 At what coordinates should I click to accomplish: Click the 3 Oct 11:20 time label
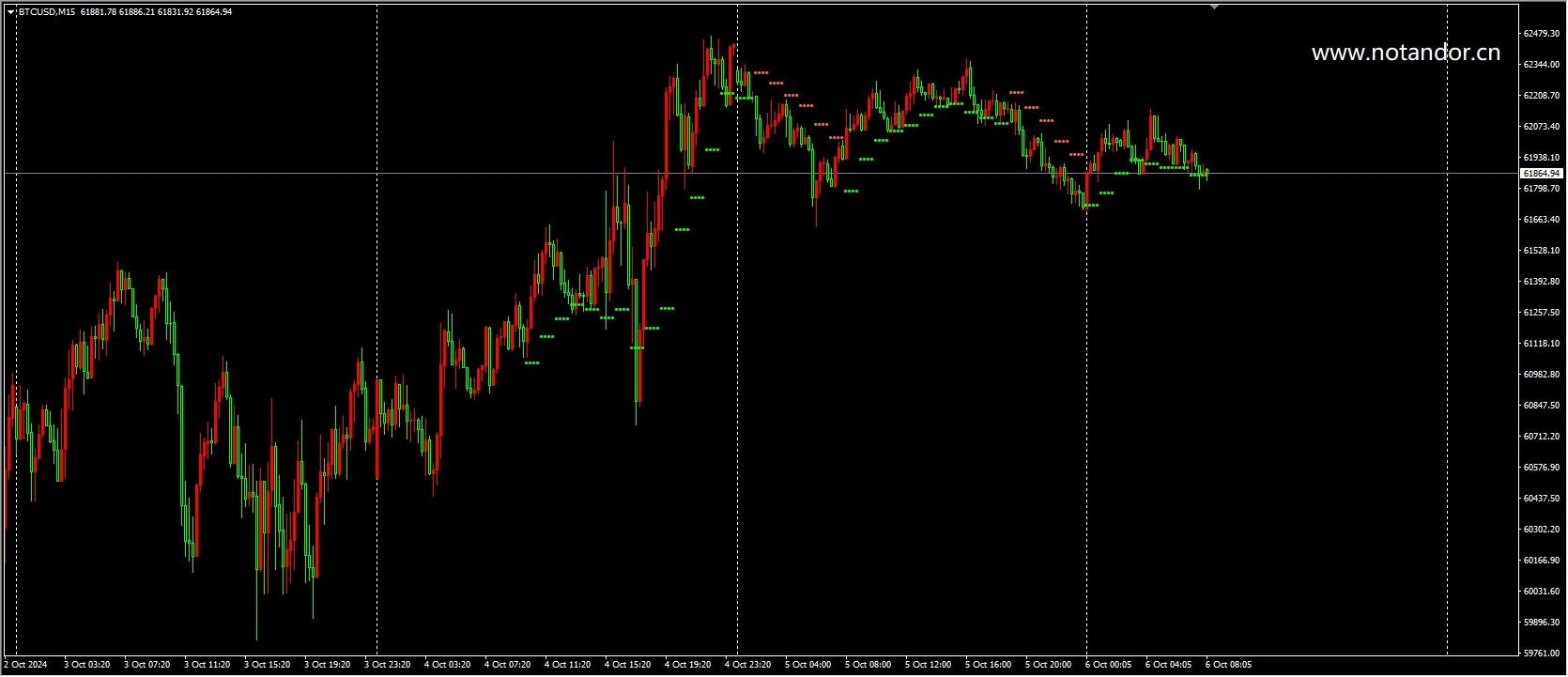click(207, 665)
